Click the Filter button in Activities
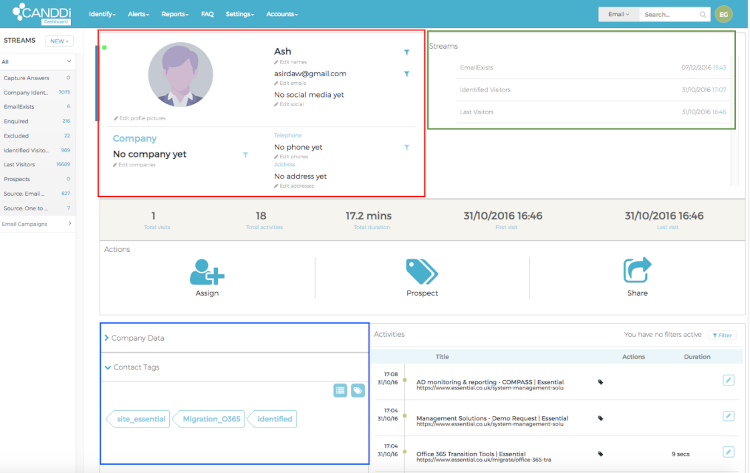The height and width of the screenshot is (473, 750). pyautogui.click(x=722, y=335)
